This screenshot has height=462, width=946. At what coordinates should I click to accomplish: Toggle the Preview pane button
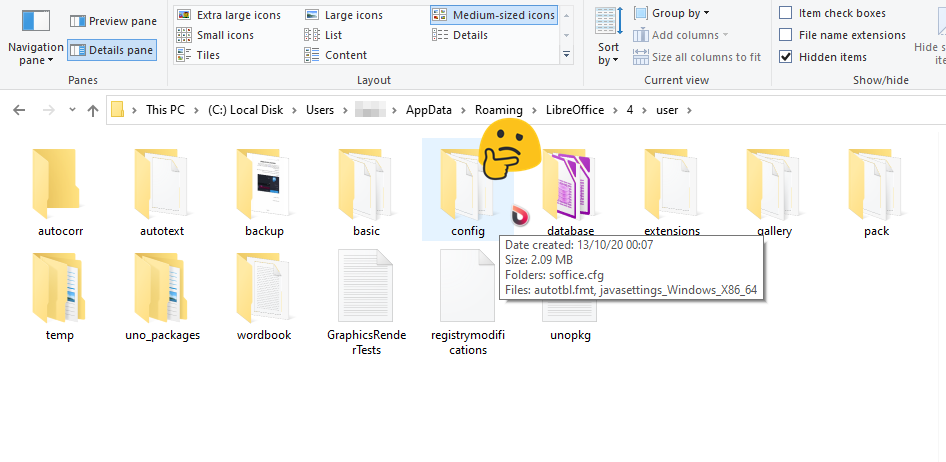[112, 21]
